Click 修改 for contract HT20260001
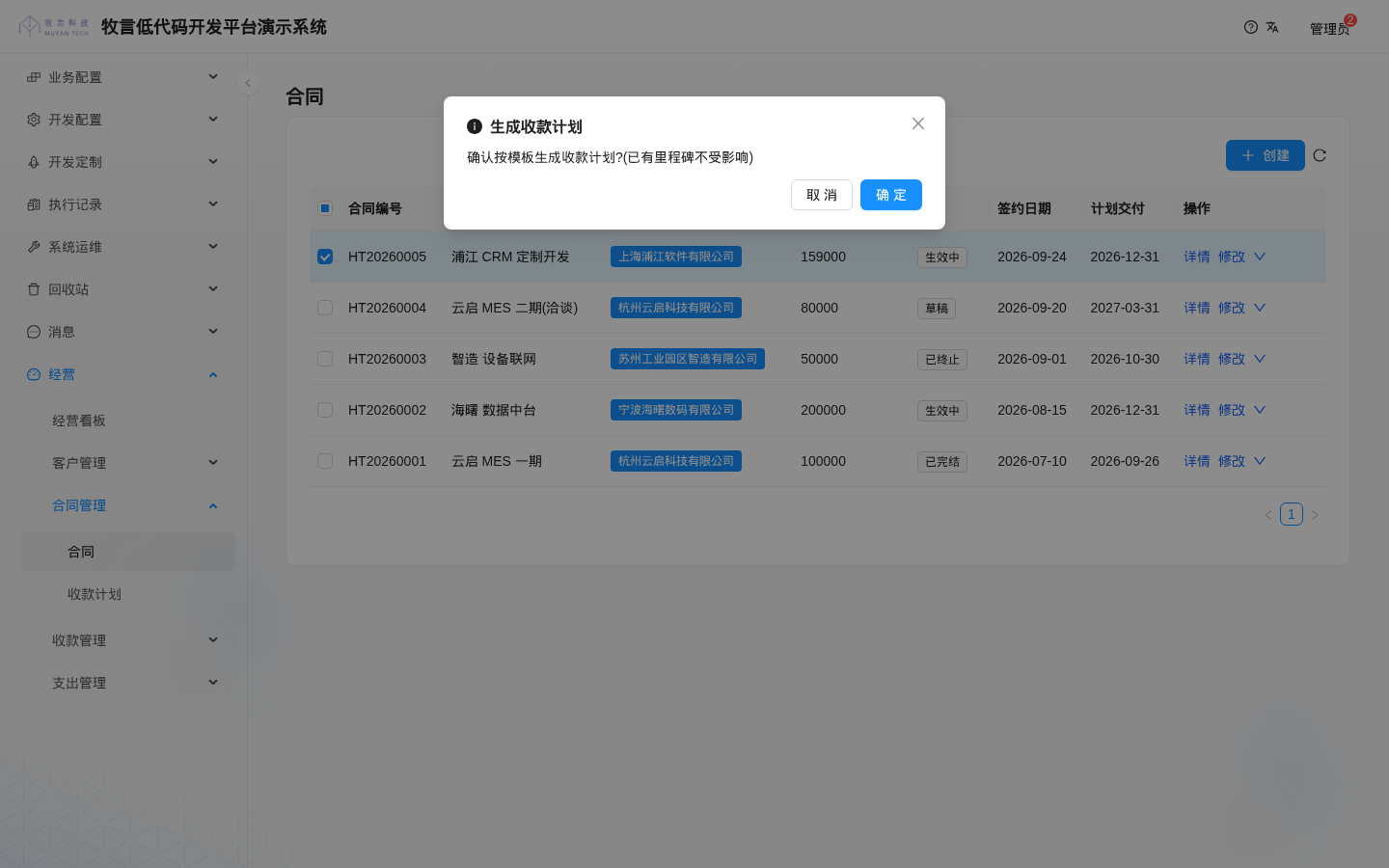 [x=1232, y=461]
